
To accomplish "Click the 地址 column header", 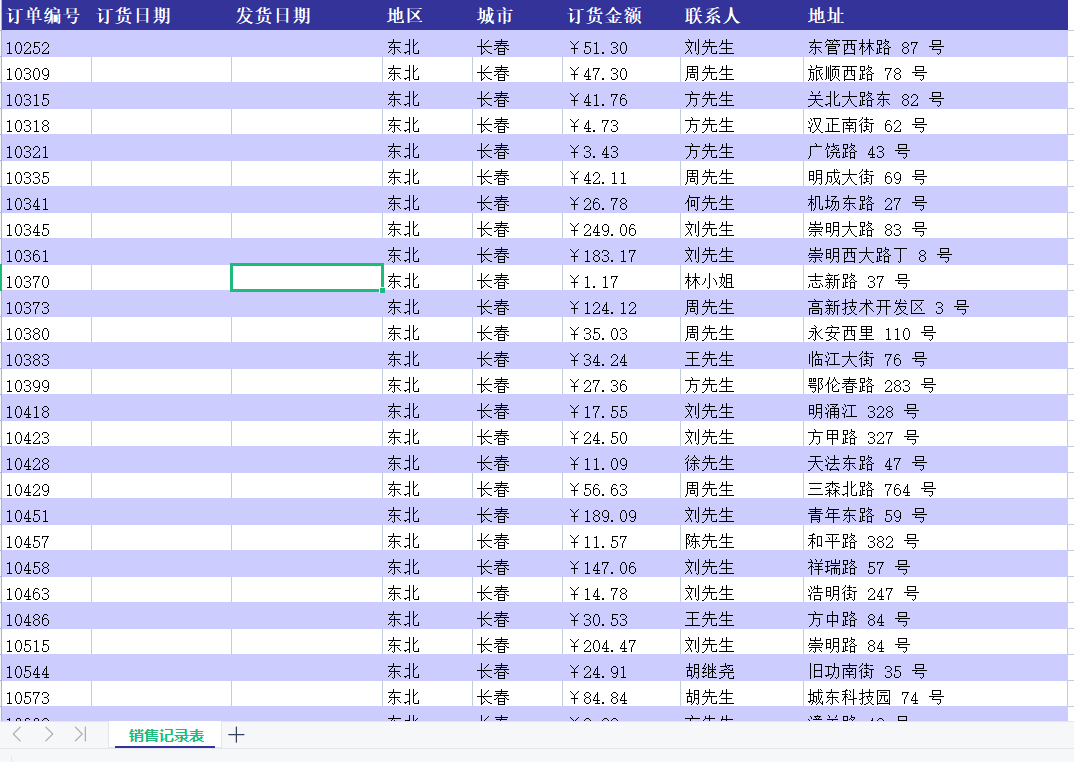I will coord(826,16).
